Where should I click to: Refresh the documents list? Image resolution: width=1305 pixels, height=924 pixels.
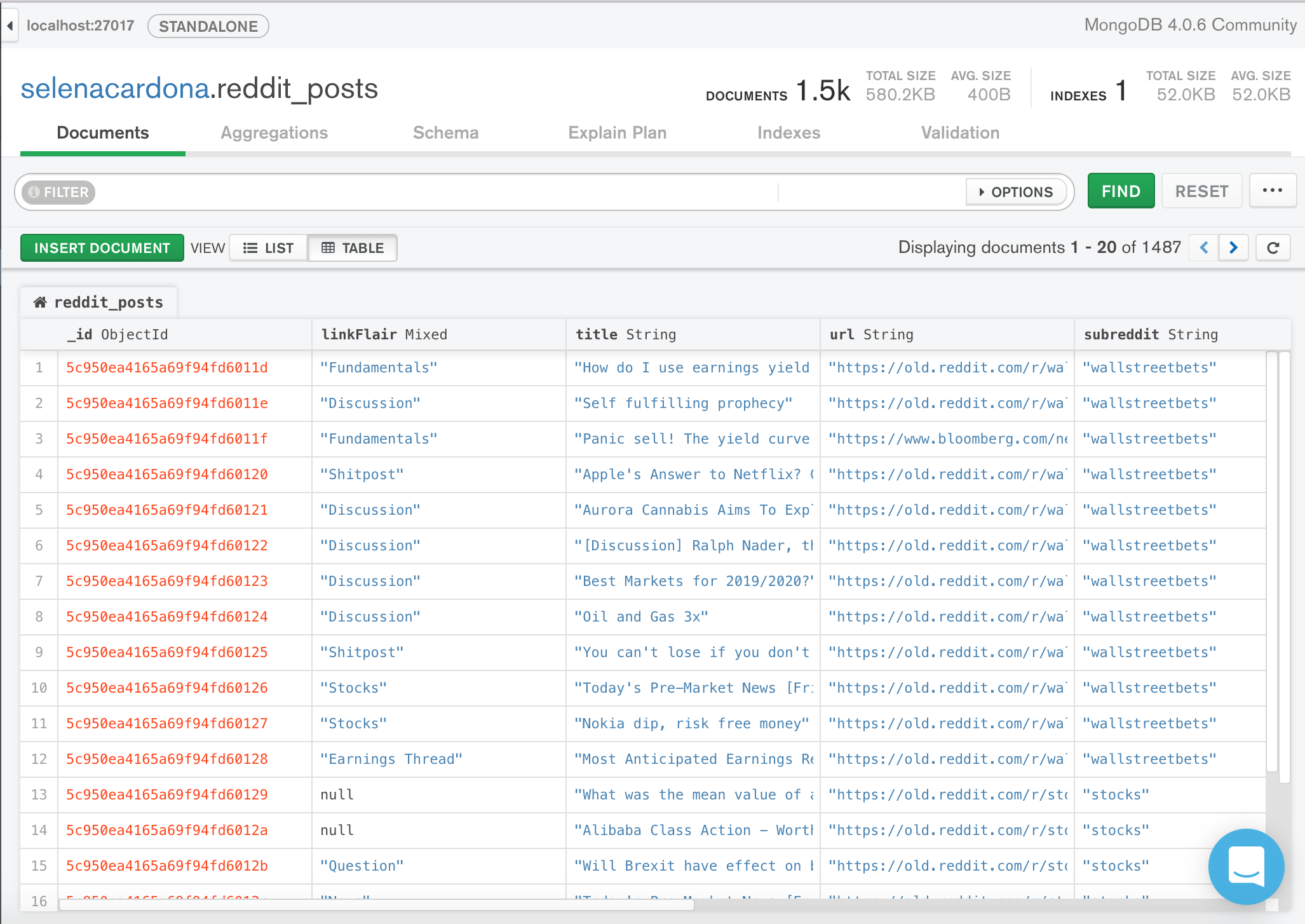pos(1273,248)
